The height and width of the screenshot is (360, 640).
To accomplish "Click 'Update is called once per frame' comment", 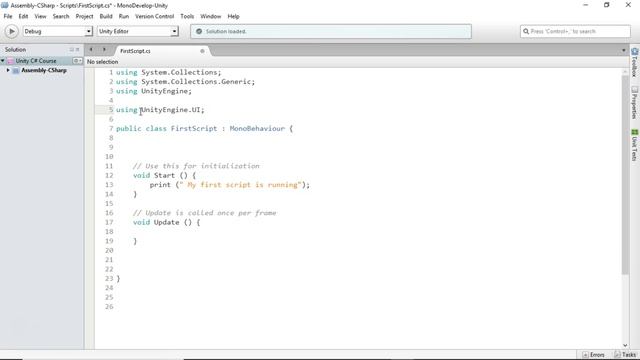I will 204,213.
